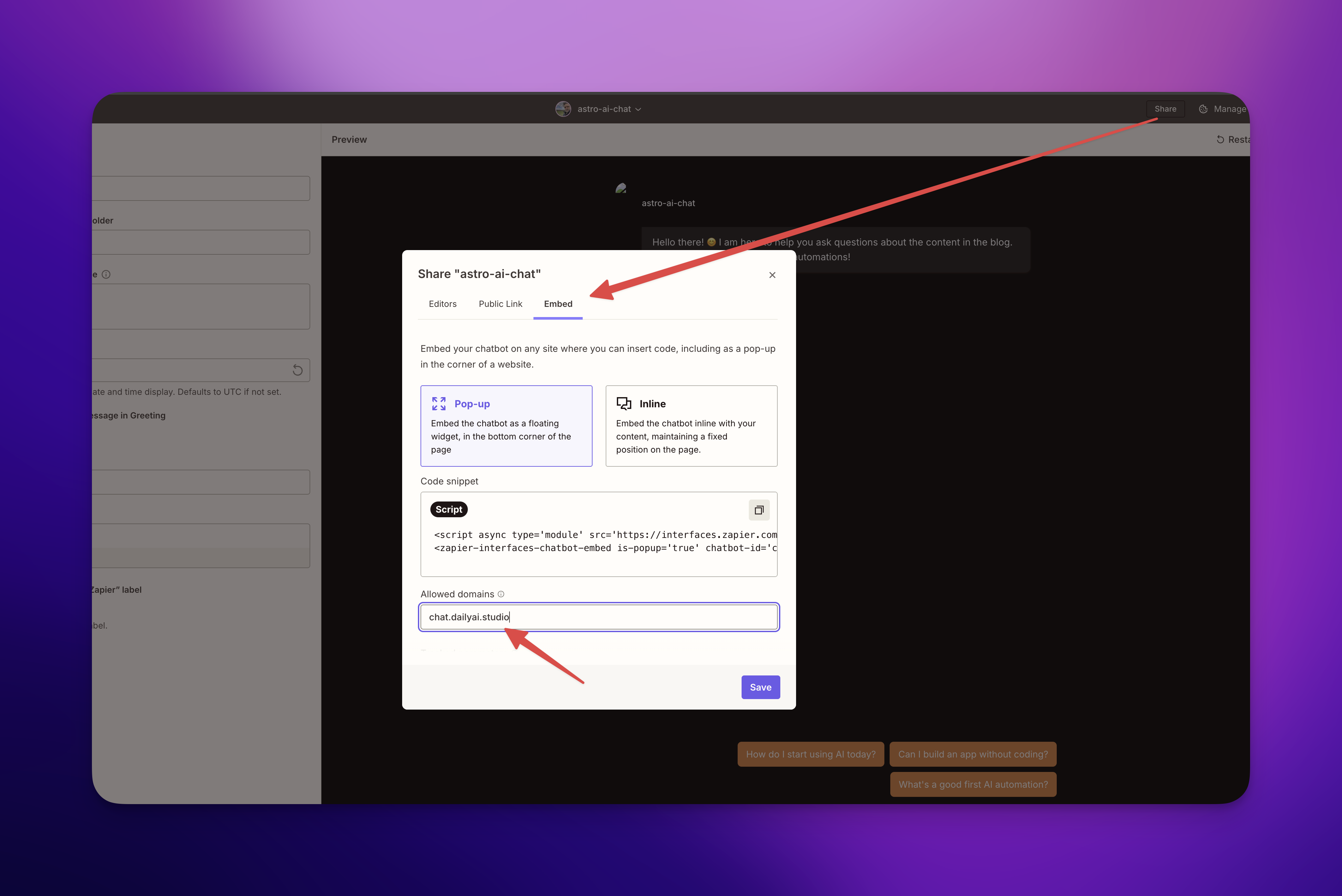Screen dimensions: 1342x896
Task: Select suggestion 'Can I build an app without coding?'
Action: [973, 754]
